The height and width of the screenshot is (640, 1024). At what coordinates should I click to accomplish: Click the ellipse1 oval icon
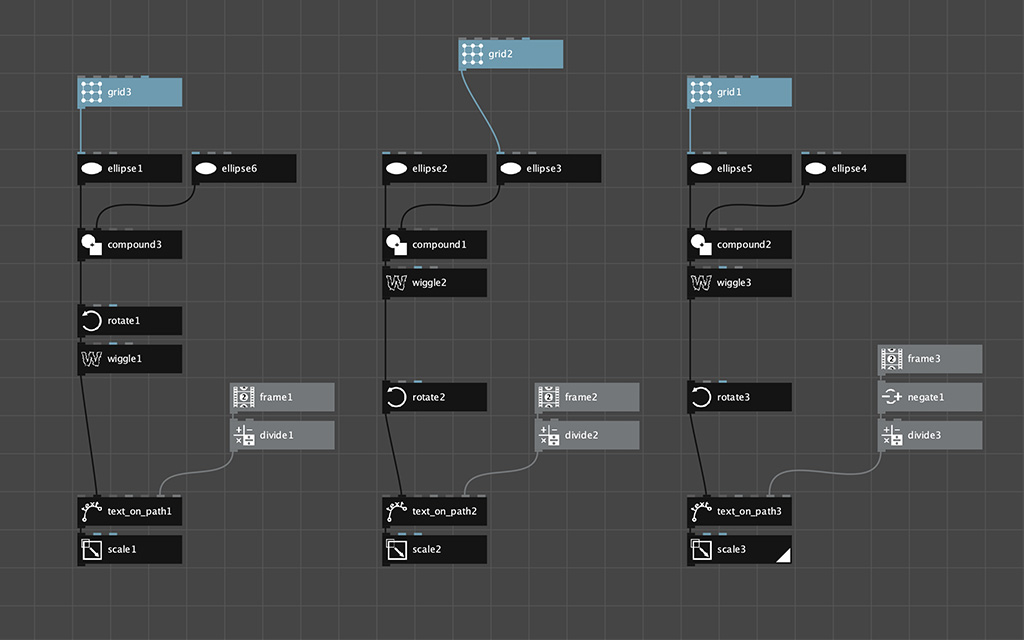click(x=91, y=168)
